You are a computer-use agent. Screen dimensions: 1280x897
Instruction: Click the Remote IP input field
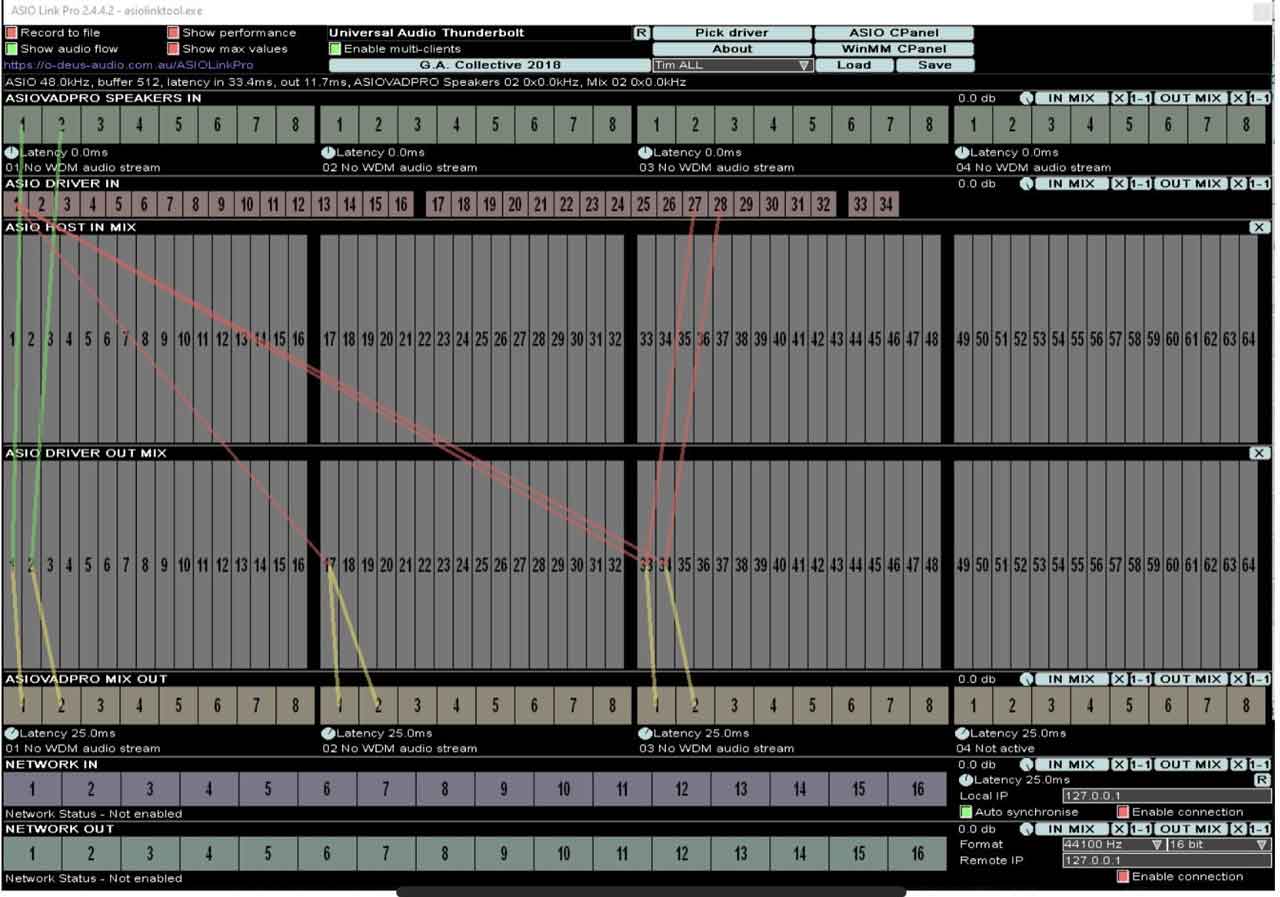[x=1166, y=861]
